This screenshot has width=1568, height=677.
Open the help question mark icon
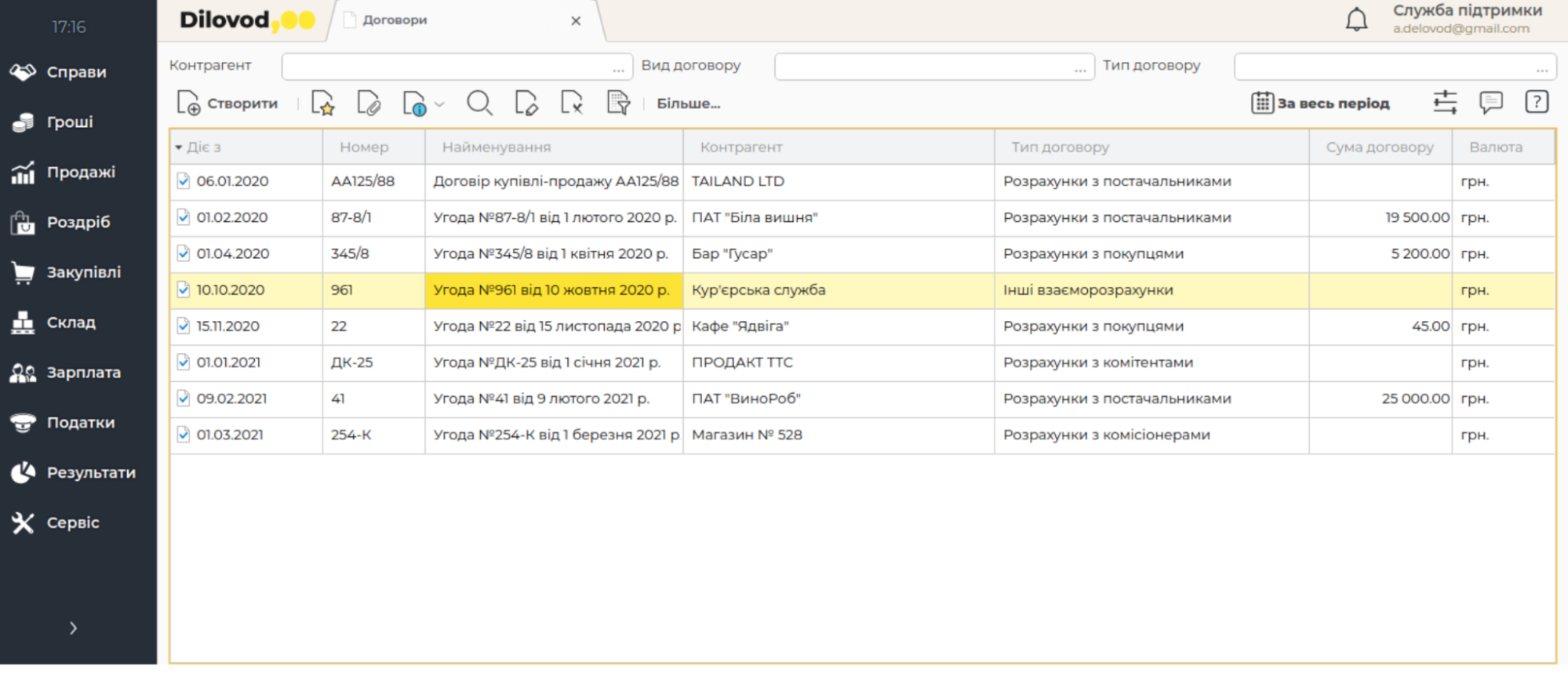pos(1536,103)
